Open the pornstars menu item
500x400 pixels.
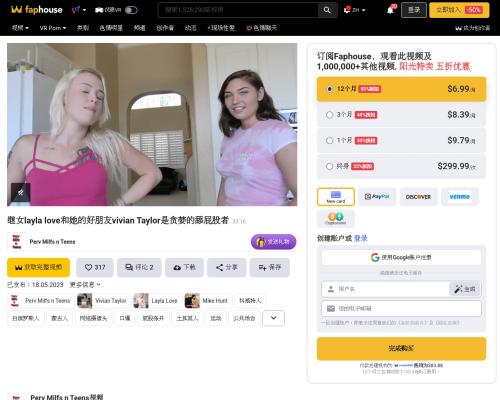(111, 28)
